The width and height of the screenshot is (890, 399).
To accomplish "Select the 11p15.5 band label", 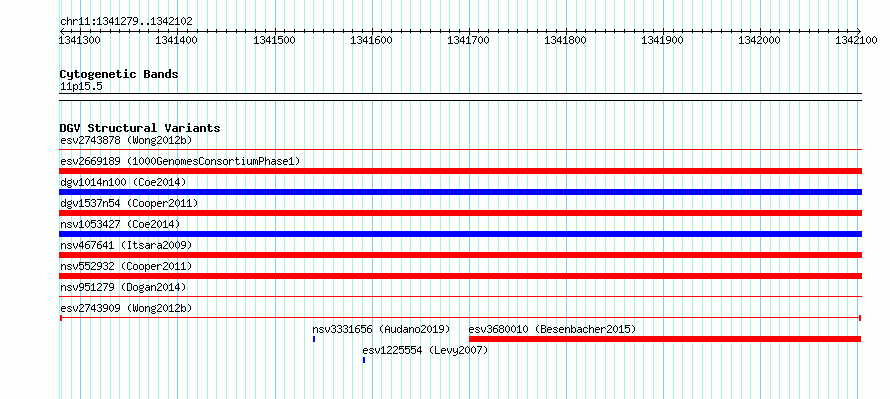I will [81, 87].
